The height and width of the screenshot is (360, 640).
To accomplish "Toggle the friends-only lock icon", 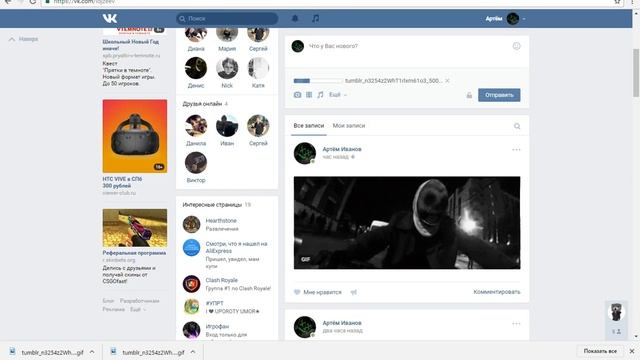I will pyautogui.click(x=469, y=95).
